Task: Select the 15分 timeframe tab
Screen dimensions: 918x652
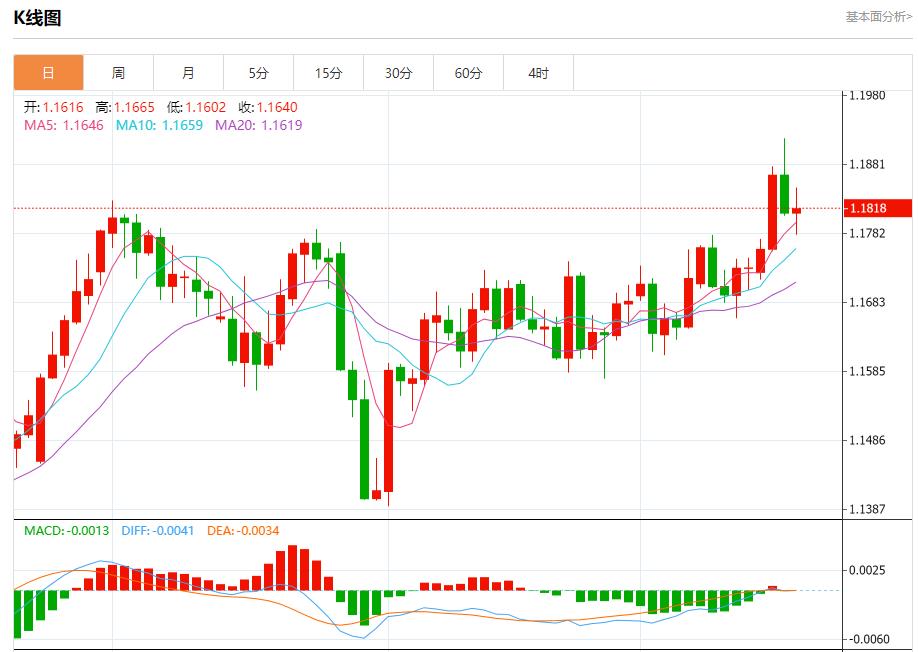Action: click(328, 72)
